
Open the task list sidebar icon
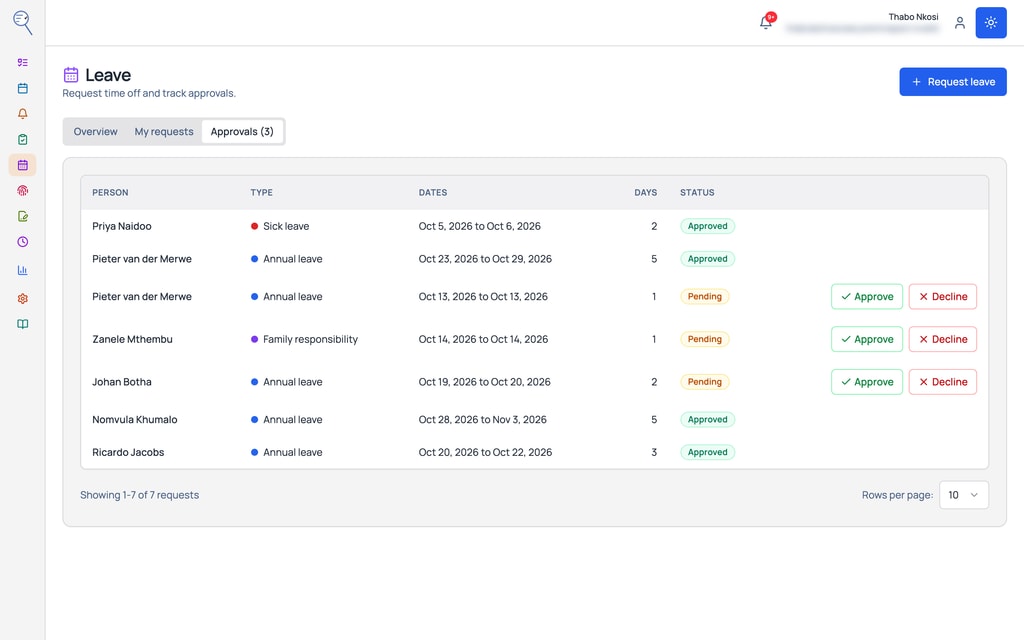coord(22,63)
